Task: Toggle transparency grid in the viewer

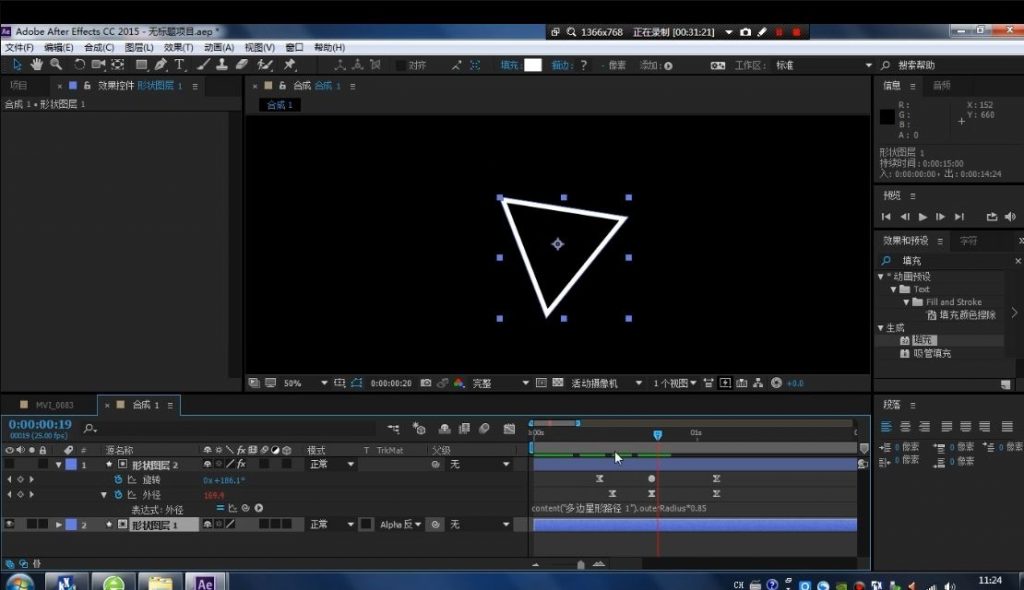Action: click(x=558, y=384)
